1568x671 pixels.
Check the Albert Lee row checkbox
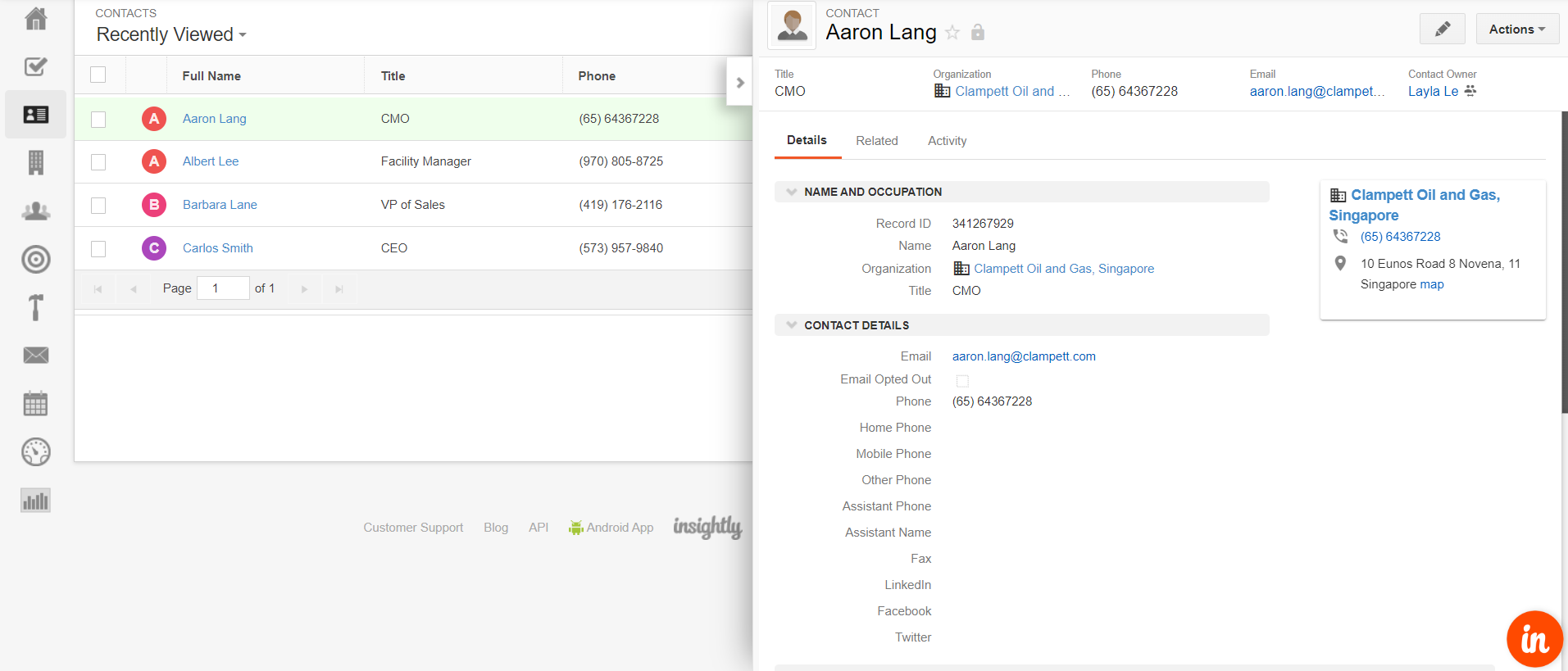[x=98, y=162]
